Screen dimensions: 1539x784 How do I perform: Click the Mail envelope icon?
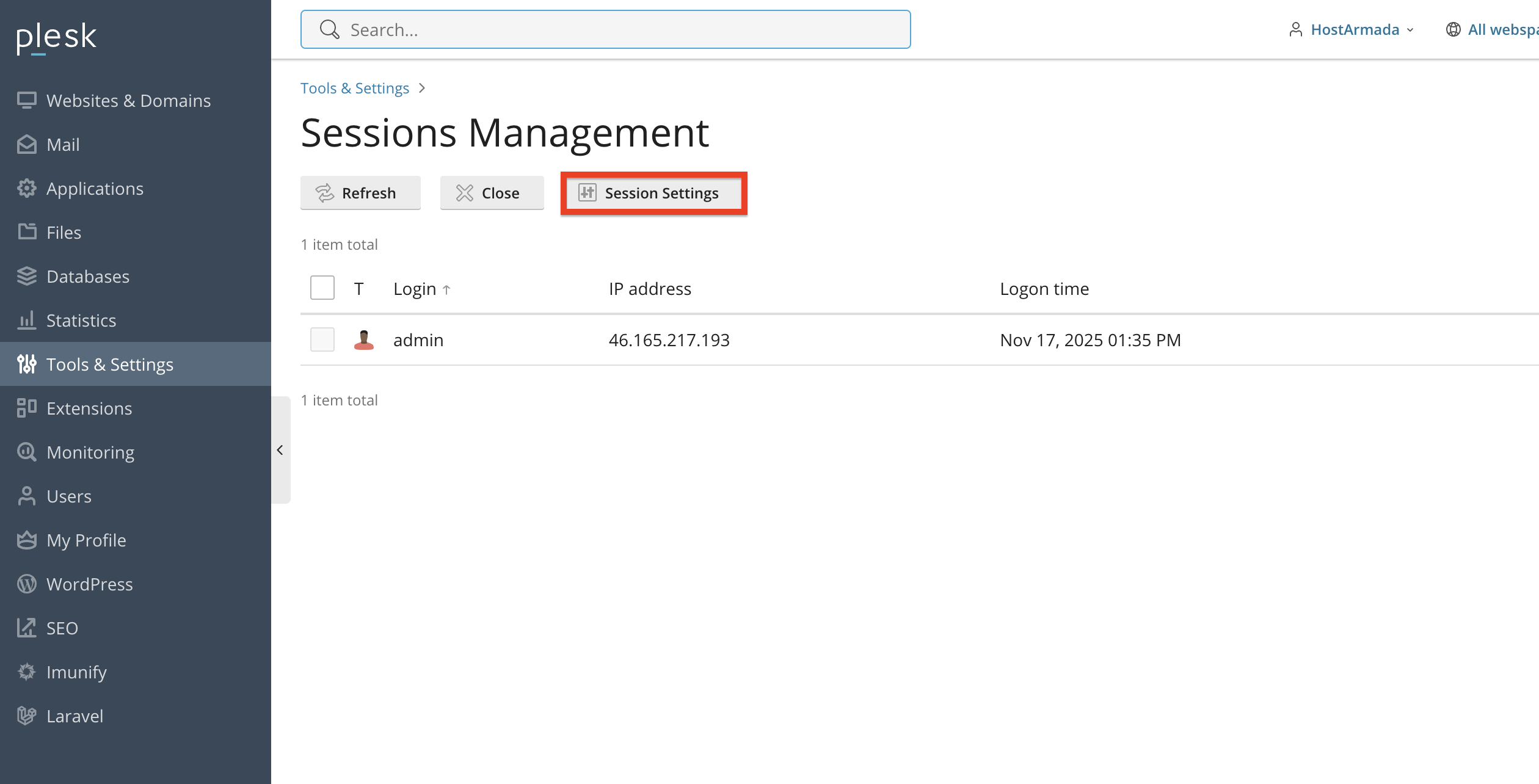(27, 144)
